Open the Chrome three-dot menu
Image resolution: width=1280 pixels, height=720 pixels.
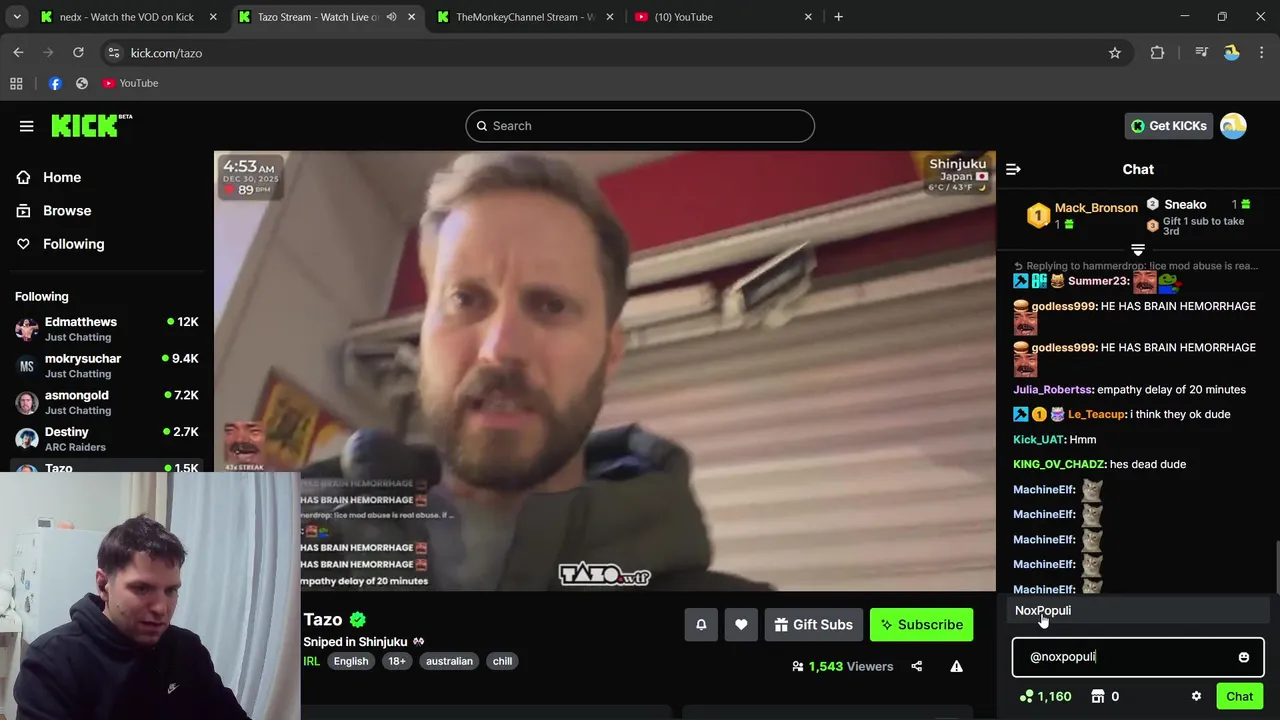point(1262,53)
